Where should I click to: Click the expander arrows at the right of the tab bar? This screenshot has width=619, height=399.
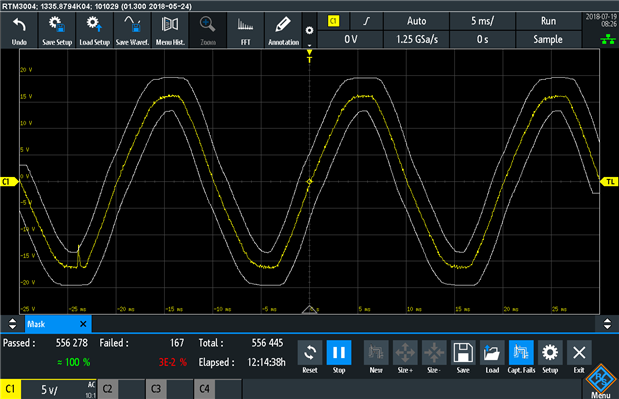(607, 324)
